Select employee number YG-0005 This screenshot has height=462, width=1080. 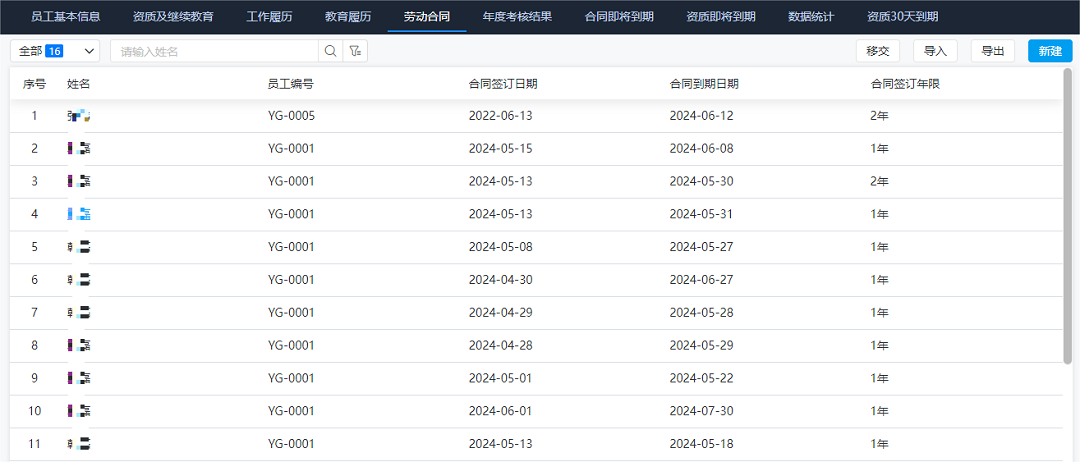click(x=291, y=116)
